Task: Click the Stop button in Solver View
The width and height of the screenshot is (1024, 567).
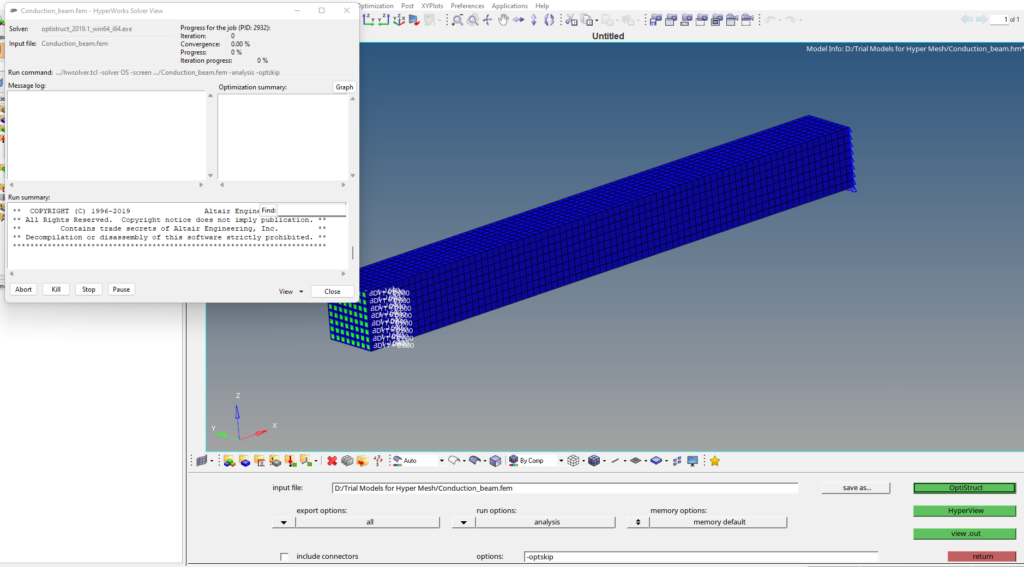Action: pyautogui.click(x=89, y=289)
